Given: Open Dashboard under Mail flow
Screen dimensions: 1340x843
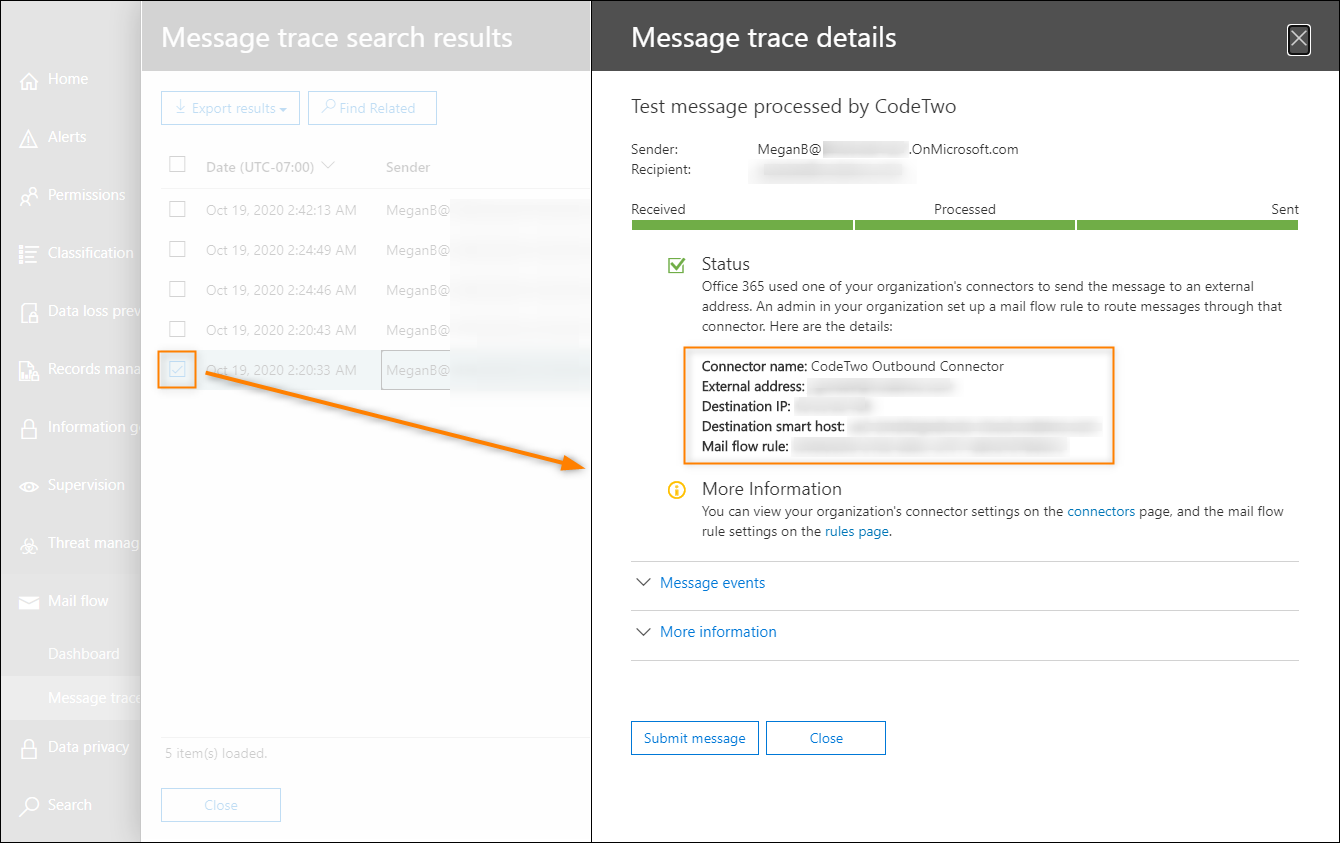Looking at the screenshot, I should (84, 653).
